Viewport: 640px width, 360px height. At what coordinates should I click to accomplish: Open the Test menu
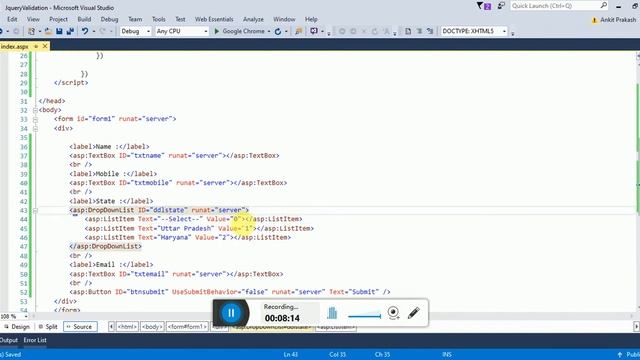[180, 19]
